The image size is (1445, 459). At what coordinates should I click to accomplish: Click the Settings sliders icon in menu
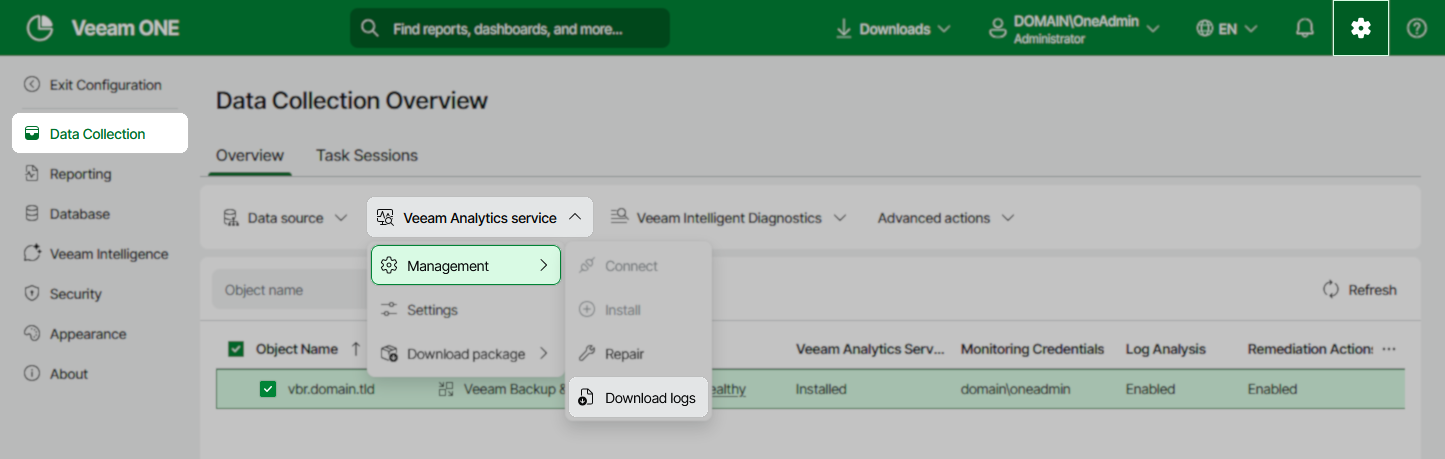[390, 310]
